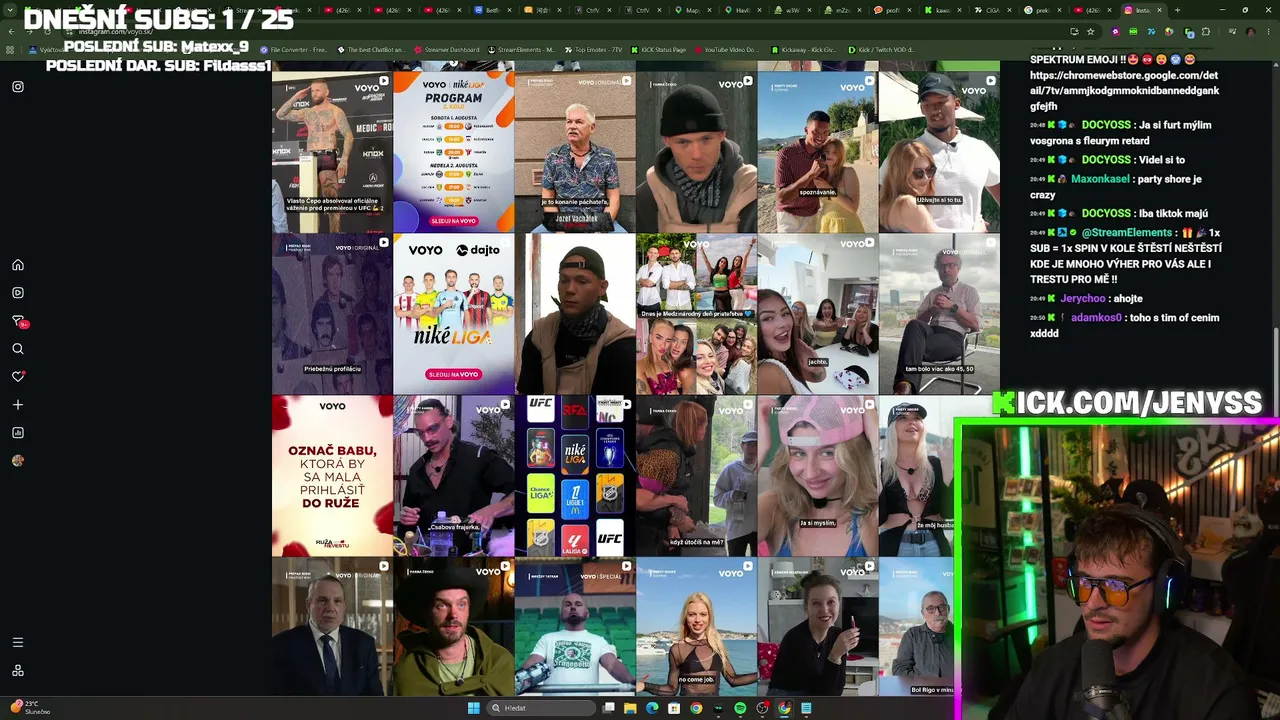The width and height of the screenshot is (1280, 720).
Task: Open the VOYO Special reel with green shirt
Action: click(x=575, y=627)
